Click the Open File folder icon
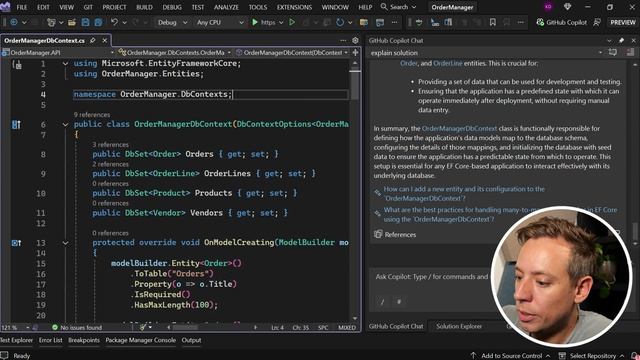The image size is (640, 360). [x=72, y=22]
